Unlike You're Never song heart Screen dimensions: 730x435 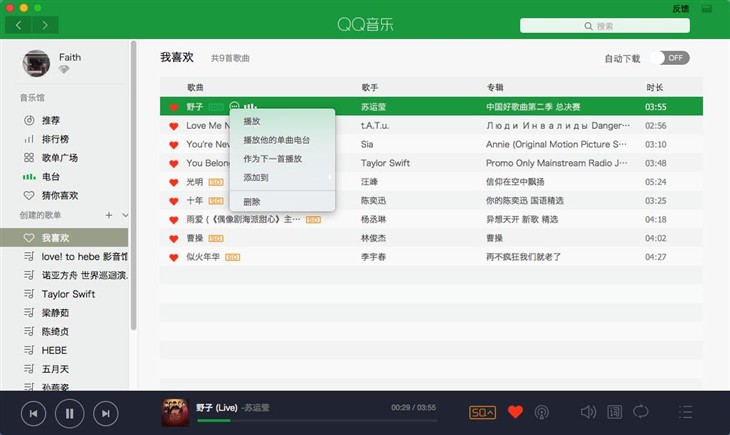coord(174,144)
